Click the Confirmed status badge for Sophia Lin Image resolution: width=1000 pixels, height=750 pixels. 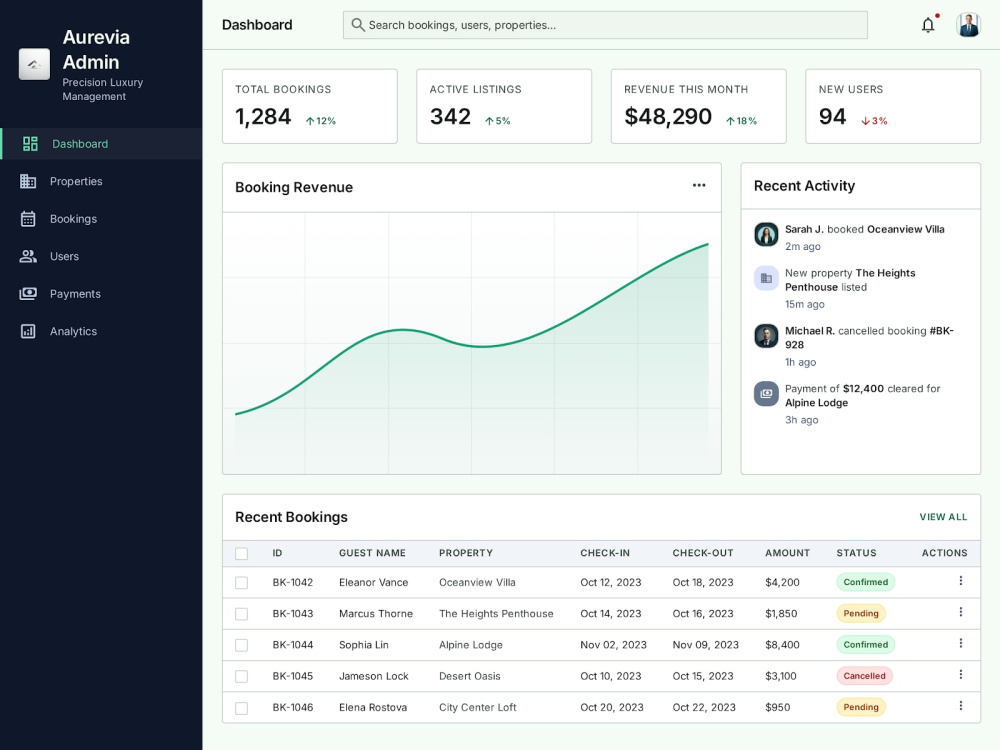tap(865, 644)
